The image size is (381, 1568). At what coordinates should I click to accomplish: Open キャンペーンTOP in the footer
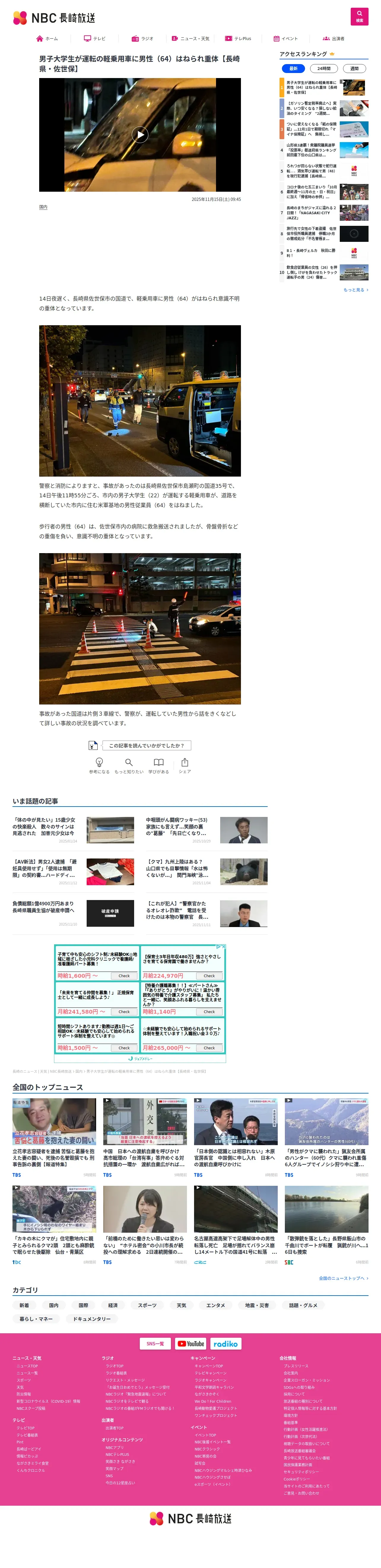(209, 1366)
